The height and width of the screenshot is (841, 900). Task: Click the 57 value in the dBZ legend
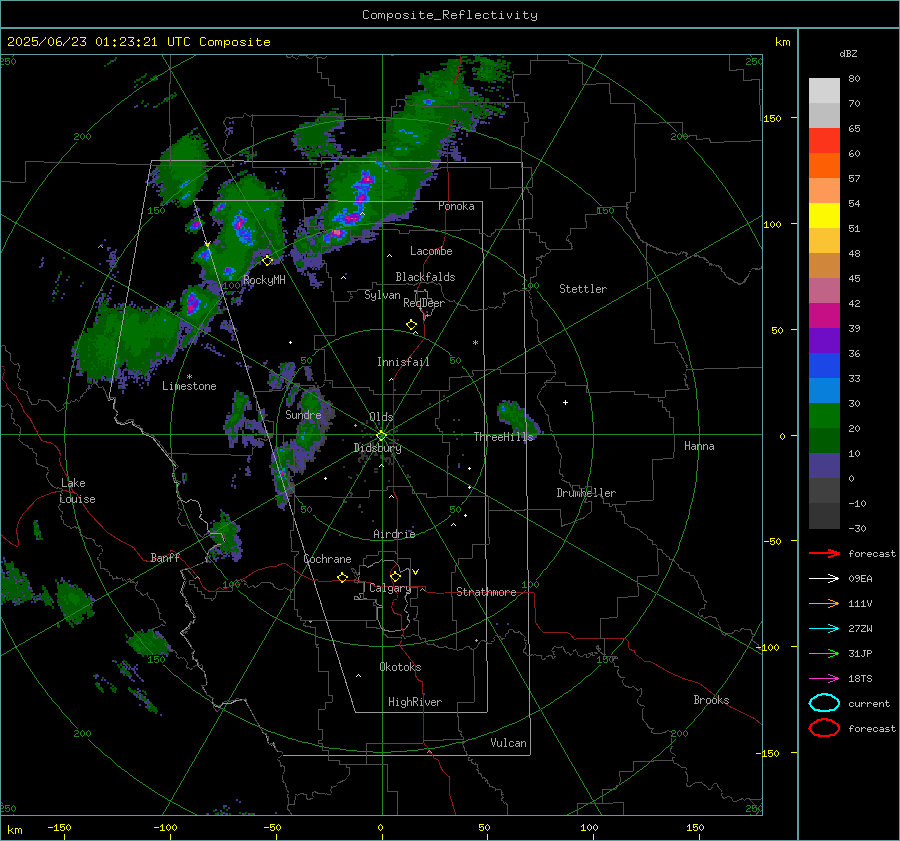854,179
